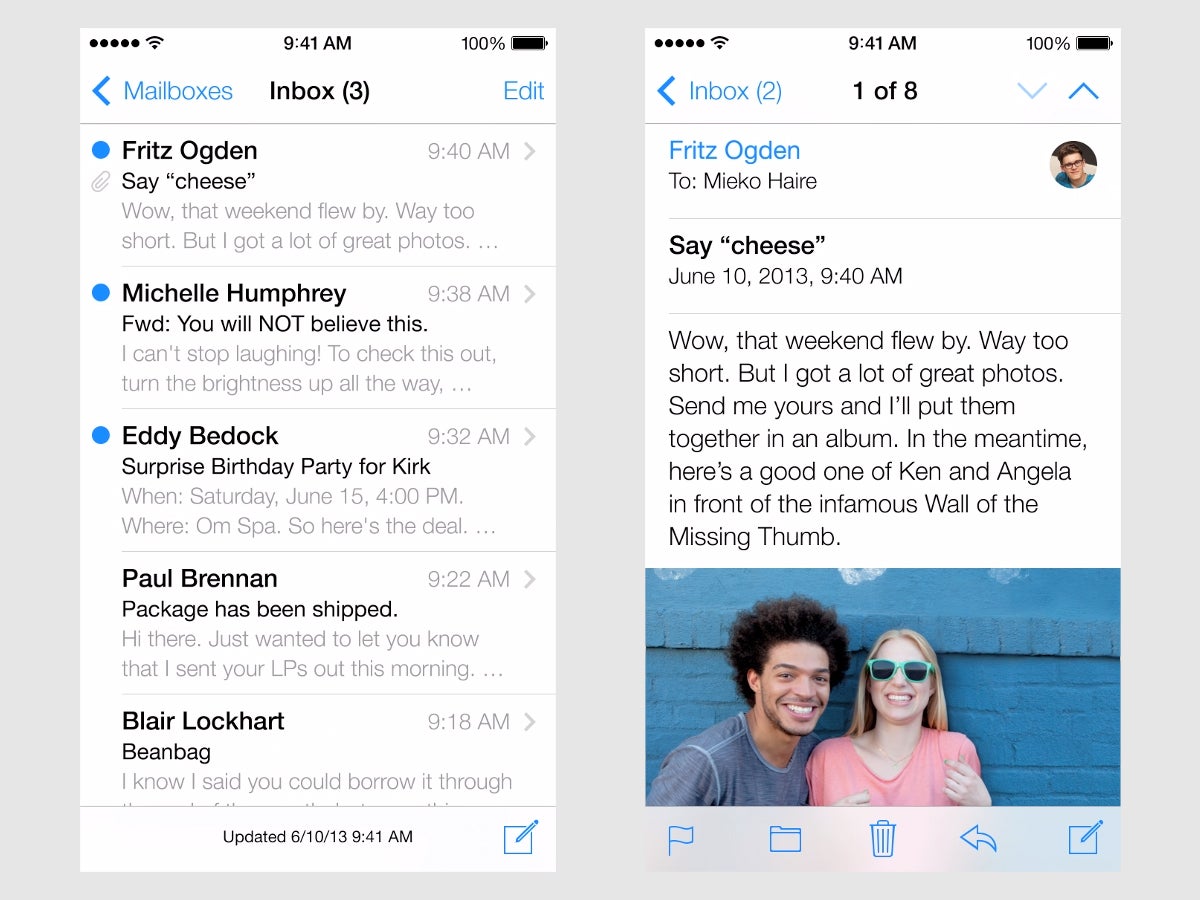1200x900 pixels.
Task: Select the Paul Brennan message row
Action: pos(318,623)
